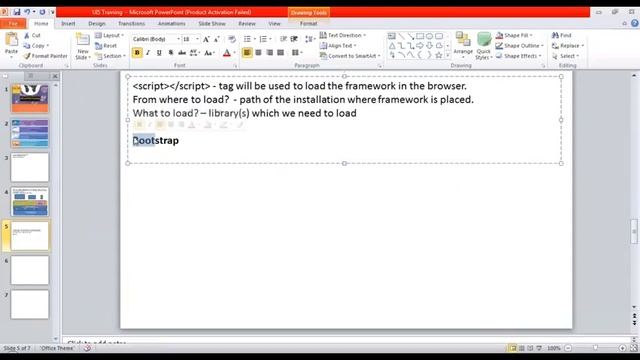Decrease list indent level

[283, 39]
